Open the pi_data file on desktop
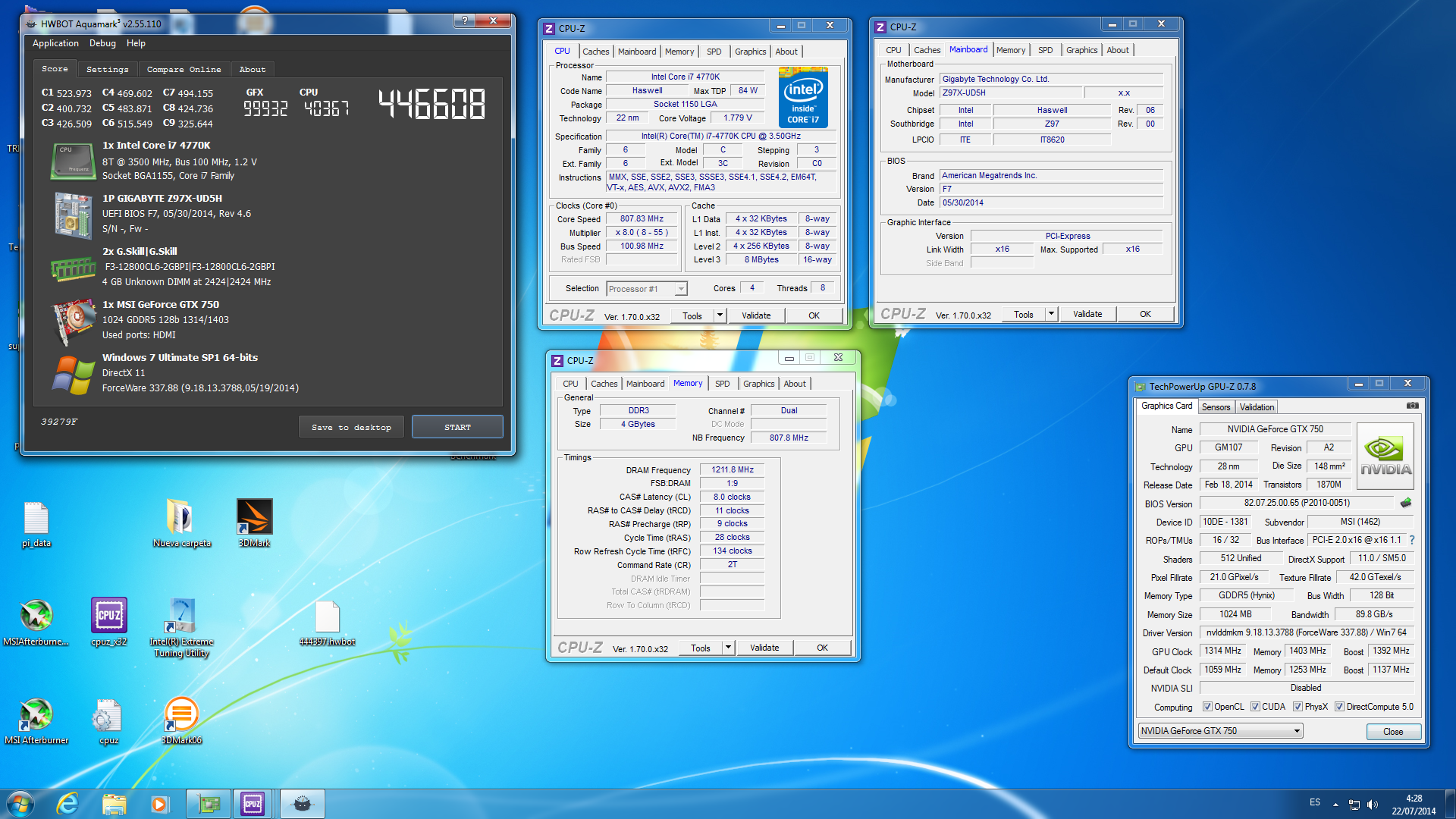The width and height of the screenshot is (1456, 819). point(36,523)
